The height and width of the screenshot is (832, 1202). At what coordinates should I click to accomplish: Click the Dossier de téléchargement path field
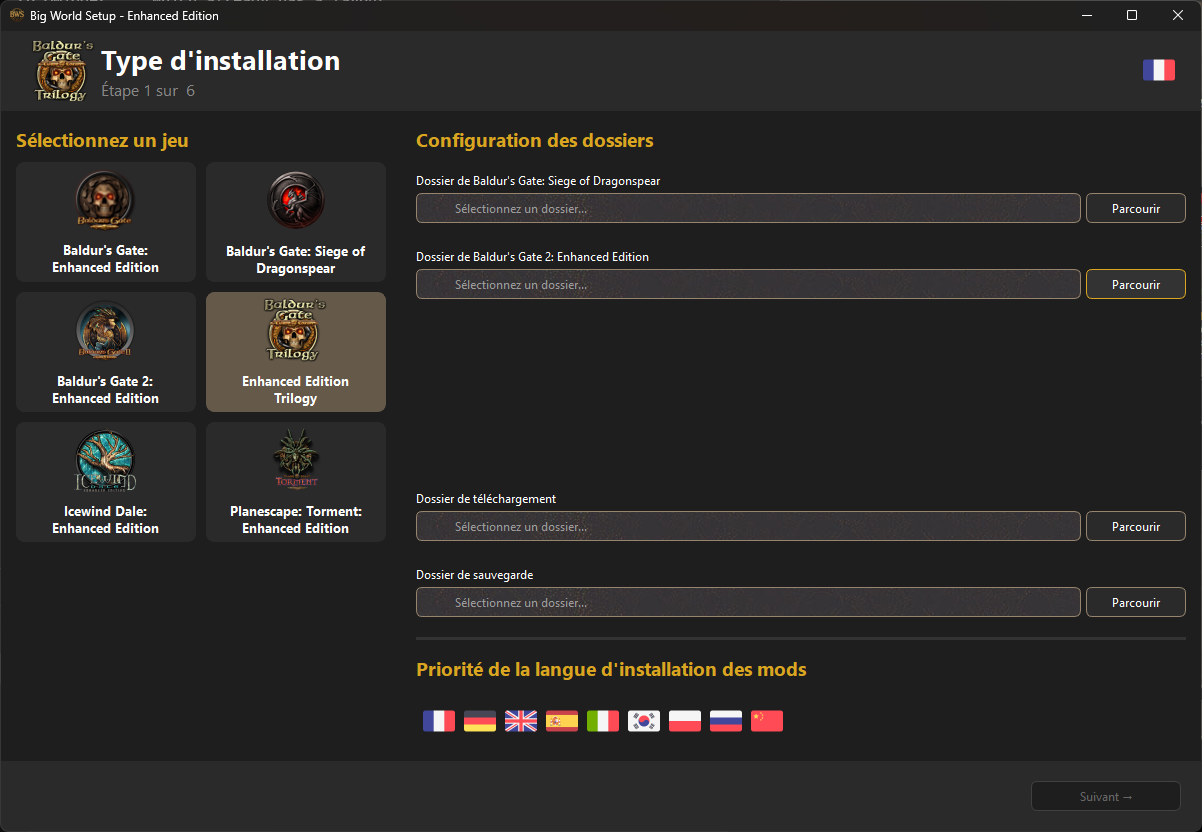748,527
